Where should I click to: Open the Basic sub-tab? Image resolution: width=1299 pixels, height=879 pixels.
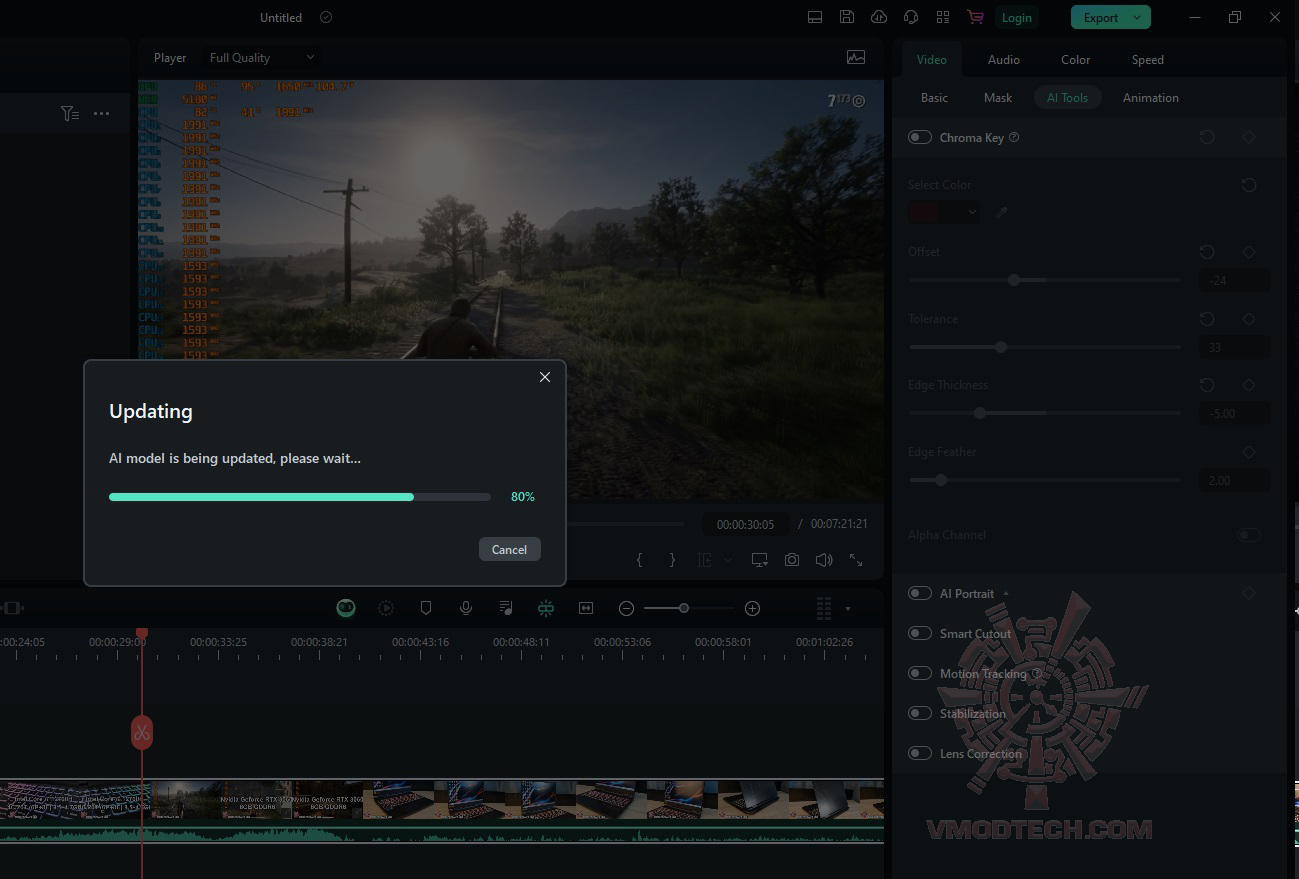pyautogui.click(x=934, y=97)
